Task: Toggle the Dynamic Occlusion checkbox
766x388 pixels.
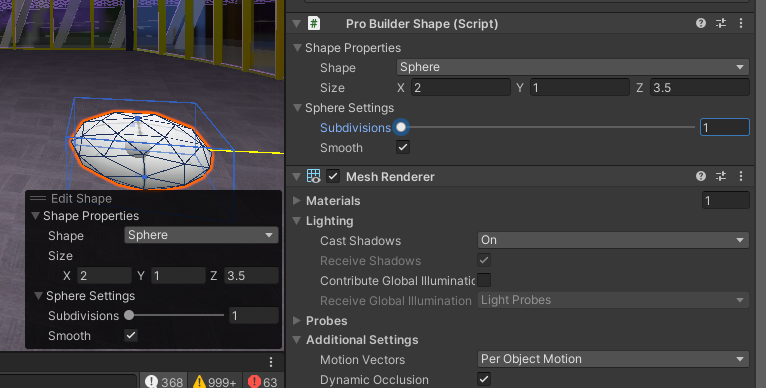Action: click(x=484, y=379)
